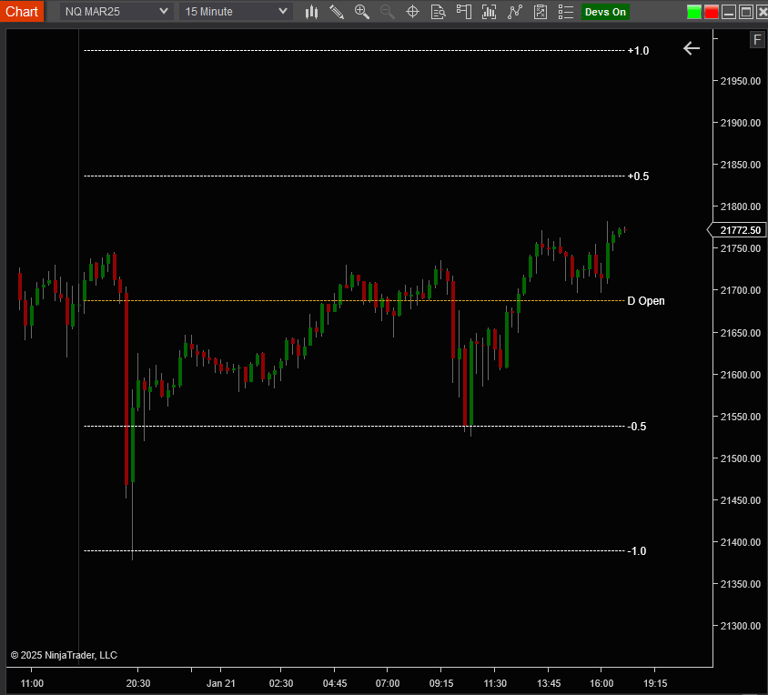
Task: Select the drawing tools pencil icon
Action: (x=336, y=12)
